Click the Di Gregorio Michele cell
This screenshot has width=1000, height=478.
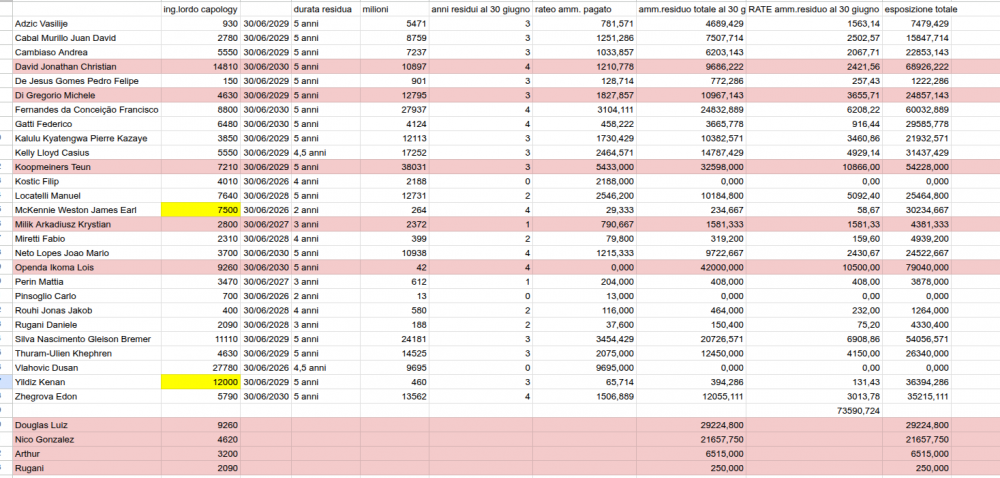[x=87, y=96]
